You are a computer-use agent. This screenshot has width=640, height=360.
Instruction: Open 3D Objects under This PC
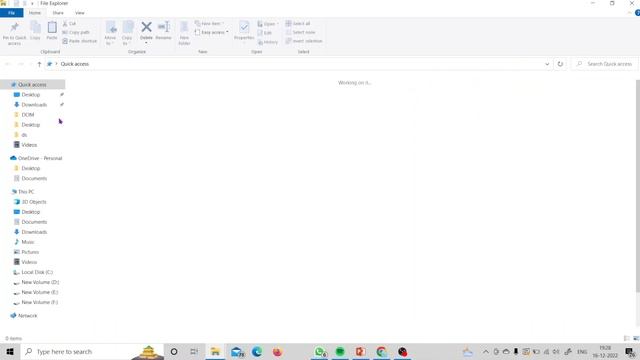34,202
